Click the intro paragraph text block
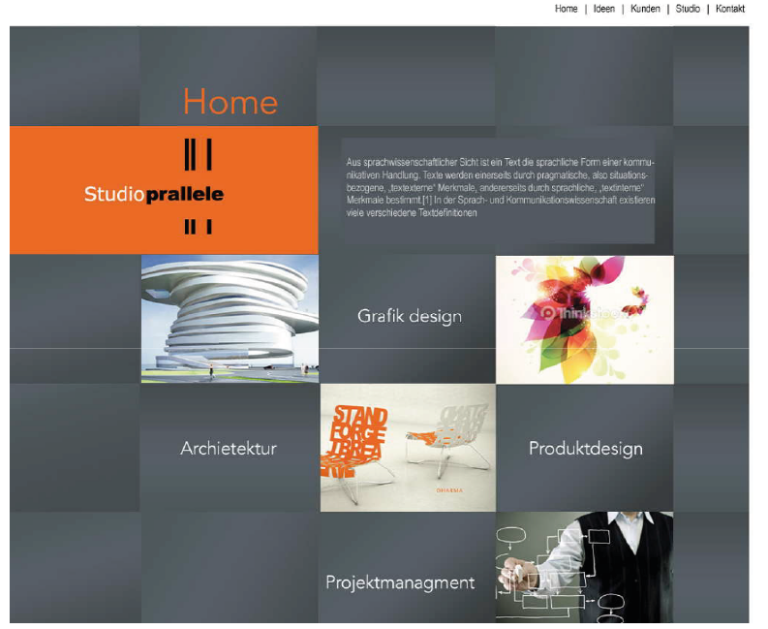Image resolution: width=768 pixels, height=629 pixels. point(500,187)
